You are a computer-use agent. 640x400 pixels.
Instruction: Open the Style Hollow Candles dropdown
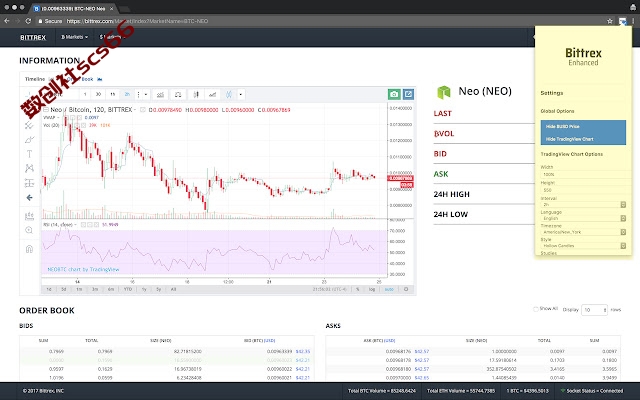(x=583, y=246)
